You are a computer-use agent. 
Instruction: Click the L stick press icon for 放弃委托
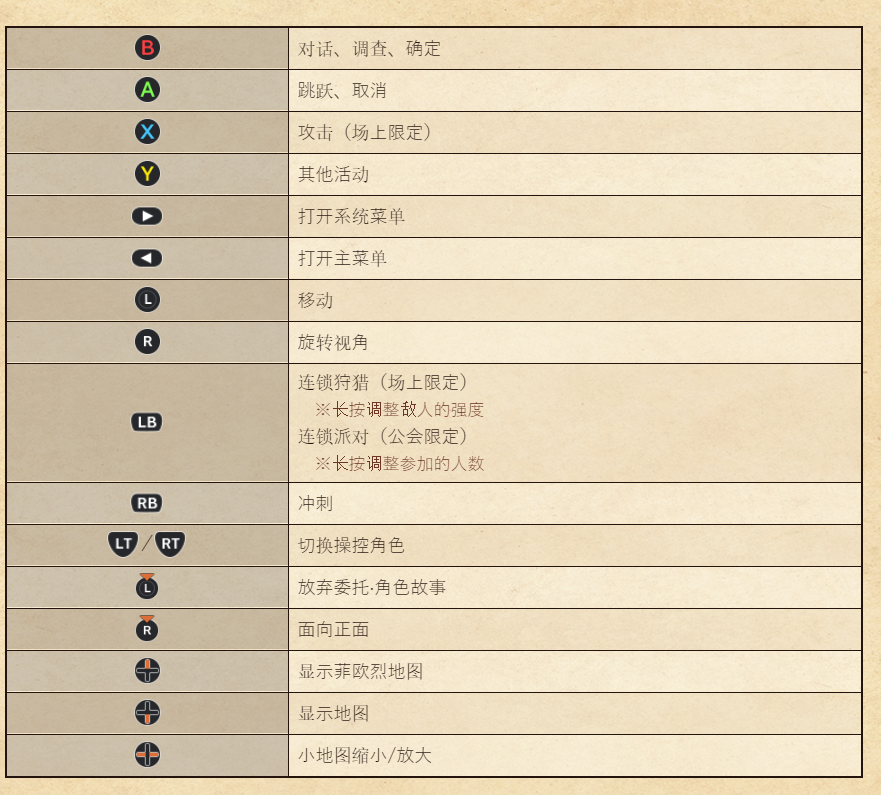[147, 586]
